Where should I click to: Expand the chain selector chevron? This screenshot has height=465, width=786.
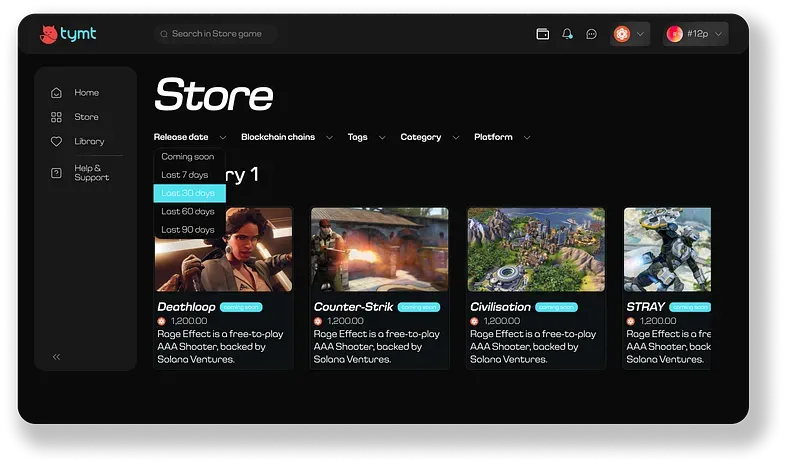click(640, 34)
